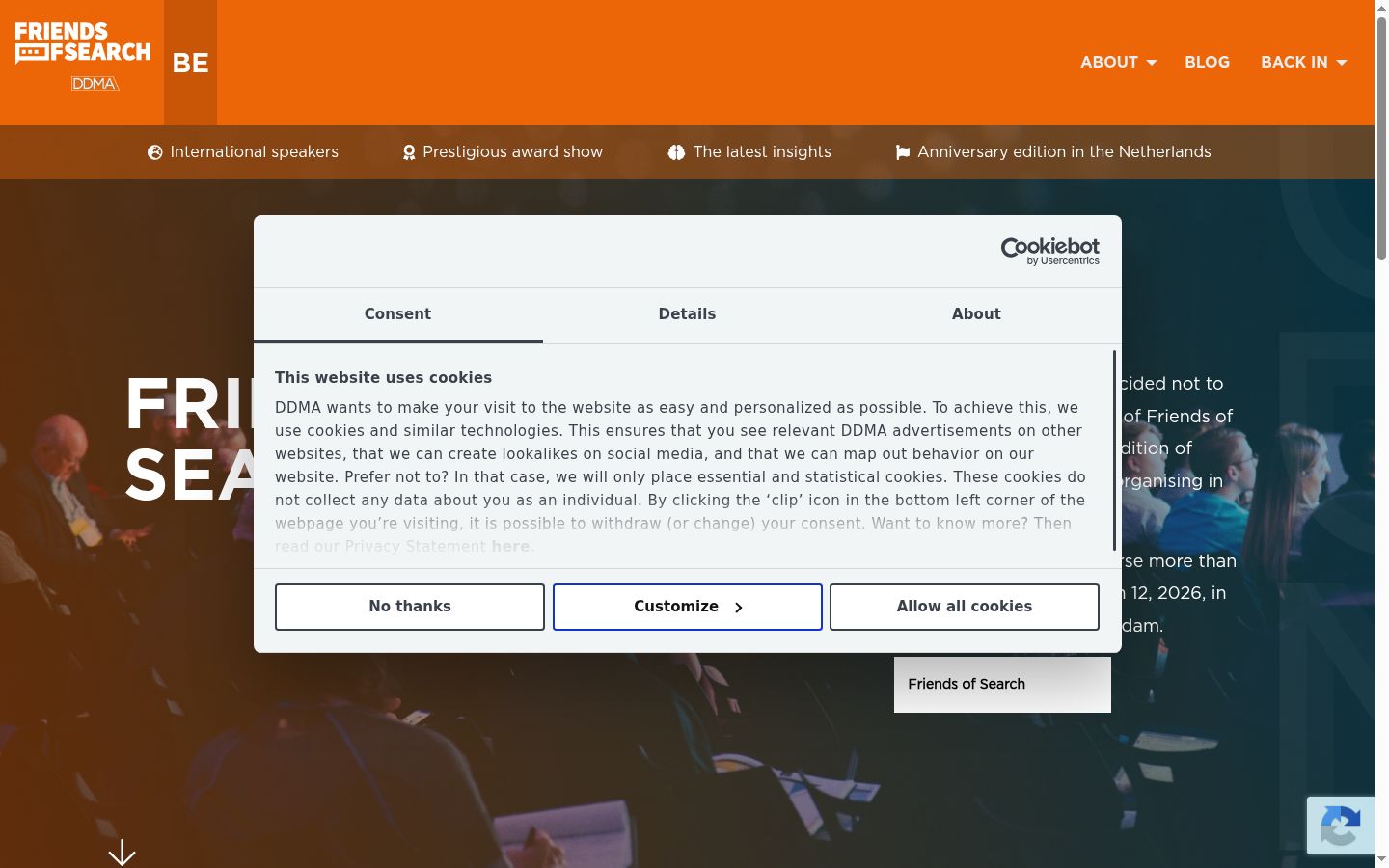Screen dimensions: 1389x868
Task: Click the flag icon beside Anniversary edition
Action: click(903, 152)
